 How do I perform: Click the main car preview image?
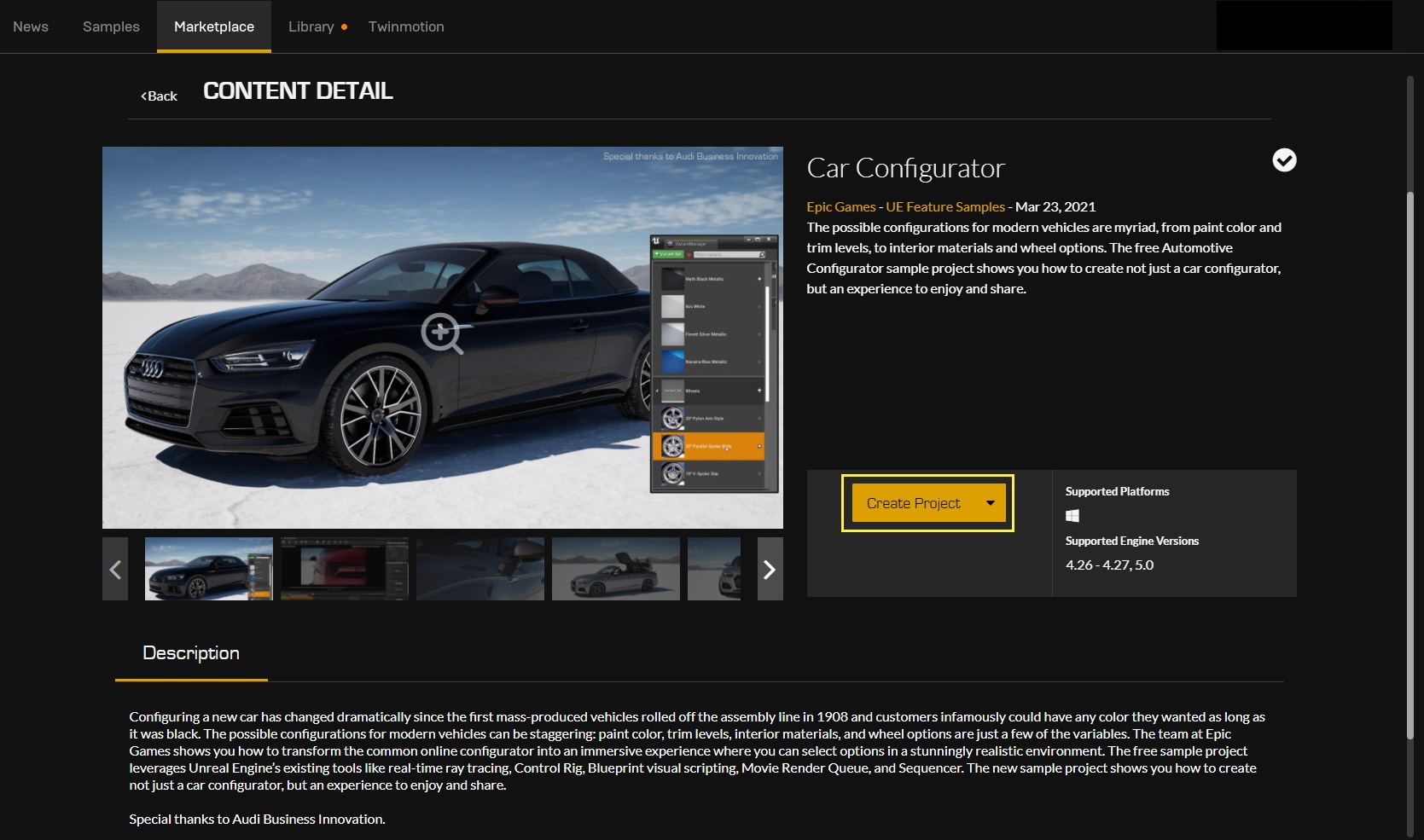pos(443,338)
